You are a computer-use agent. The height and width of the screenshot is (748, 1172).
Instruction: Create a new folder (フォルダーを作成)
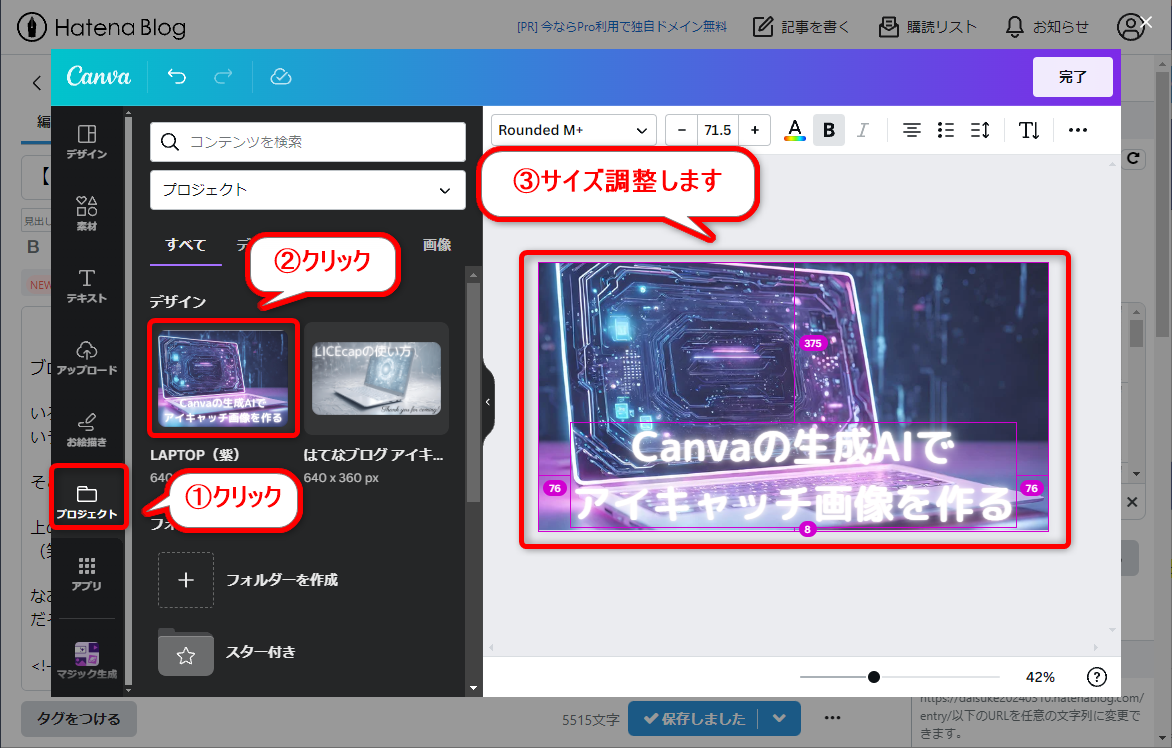(248, 580)
